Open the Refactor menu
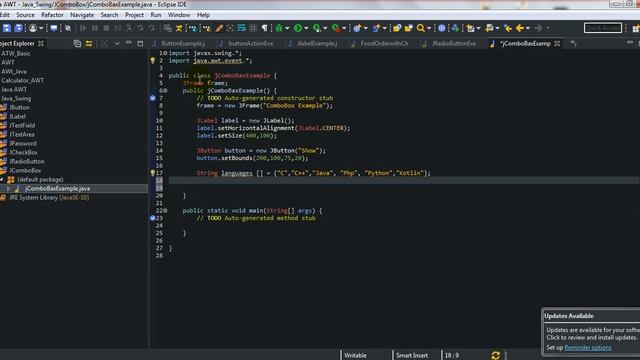 (52, 15)
